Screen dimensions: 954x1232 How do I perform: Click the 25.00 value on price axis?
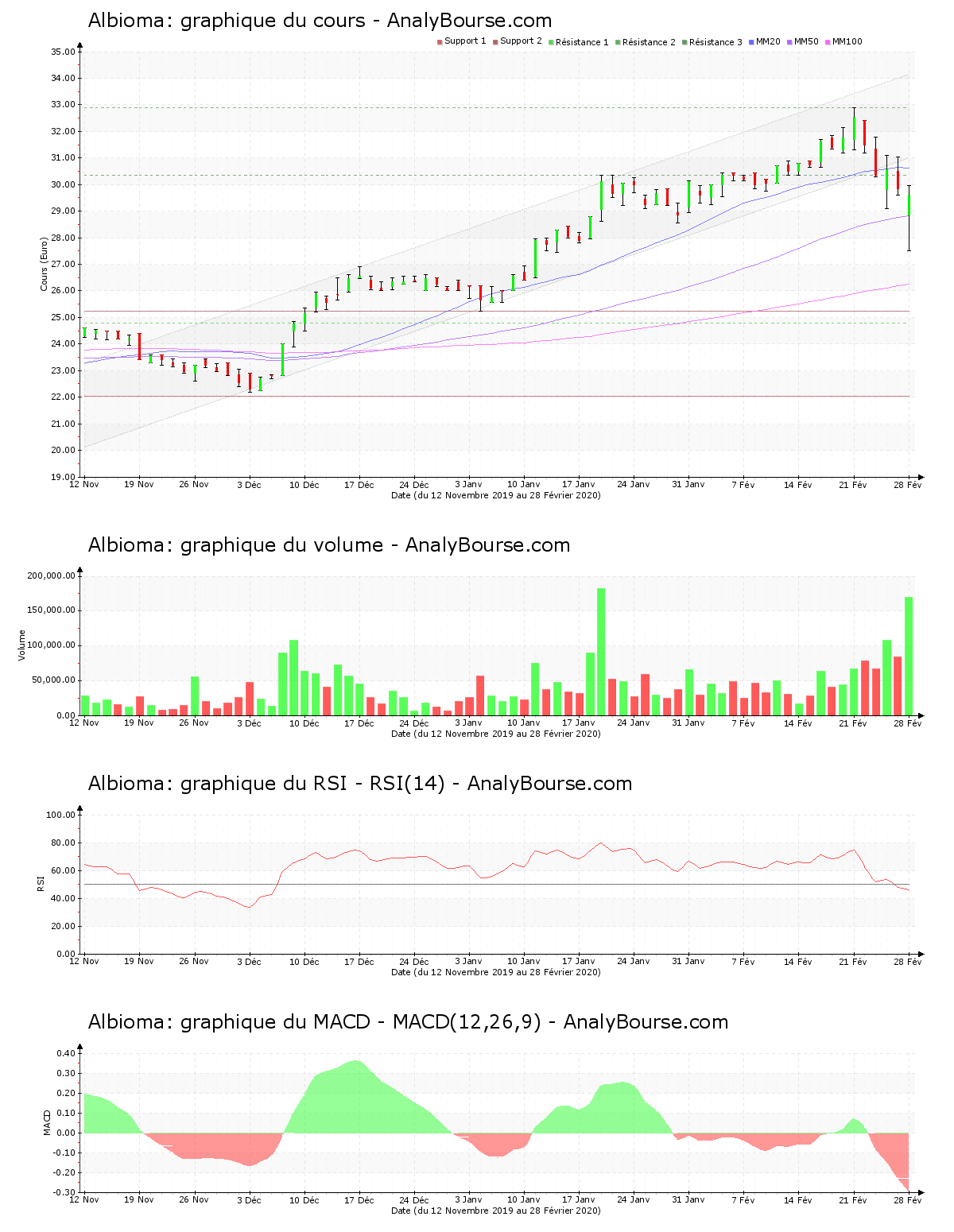[x=63, y=317]
